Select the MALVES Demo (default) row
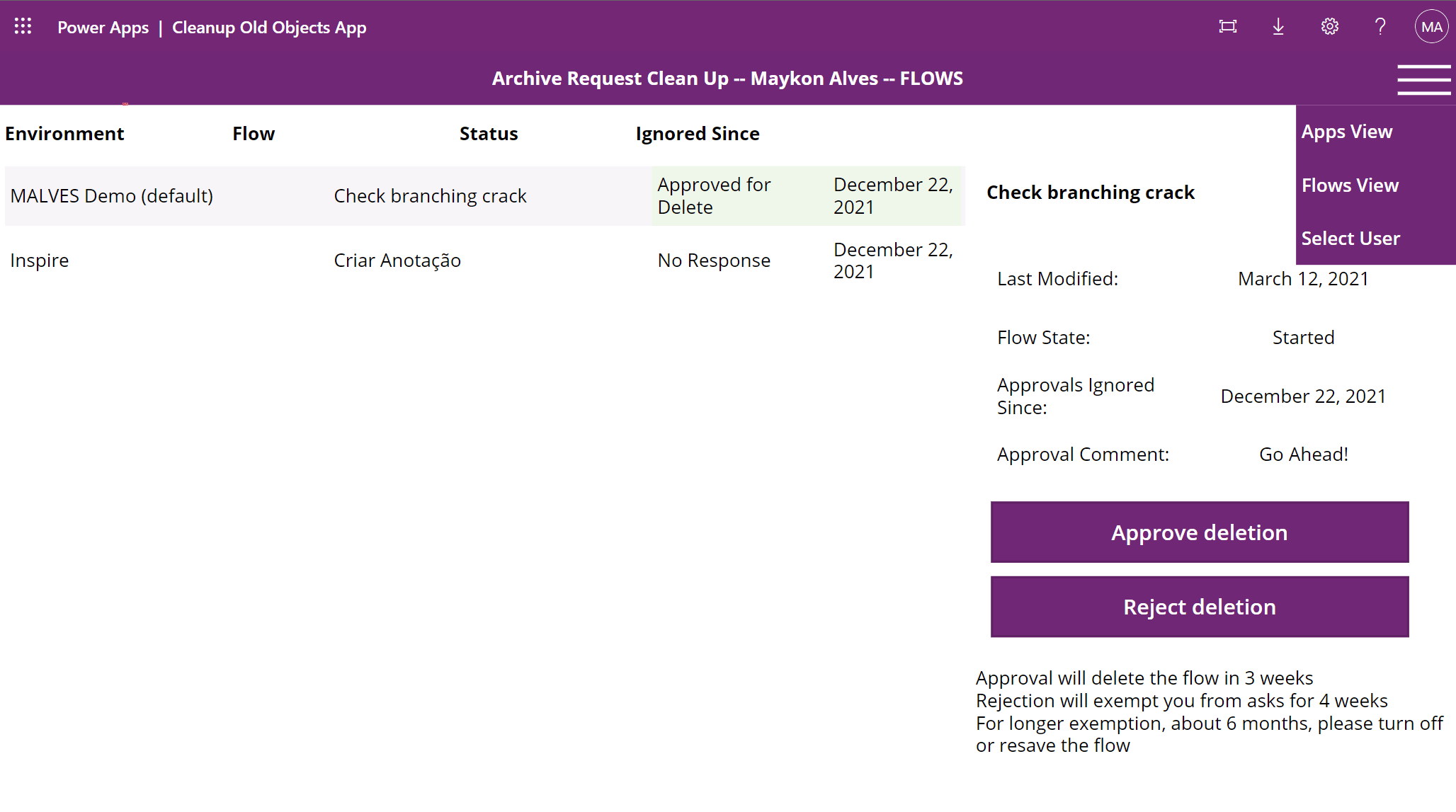 [112, 196]
